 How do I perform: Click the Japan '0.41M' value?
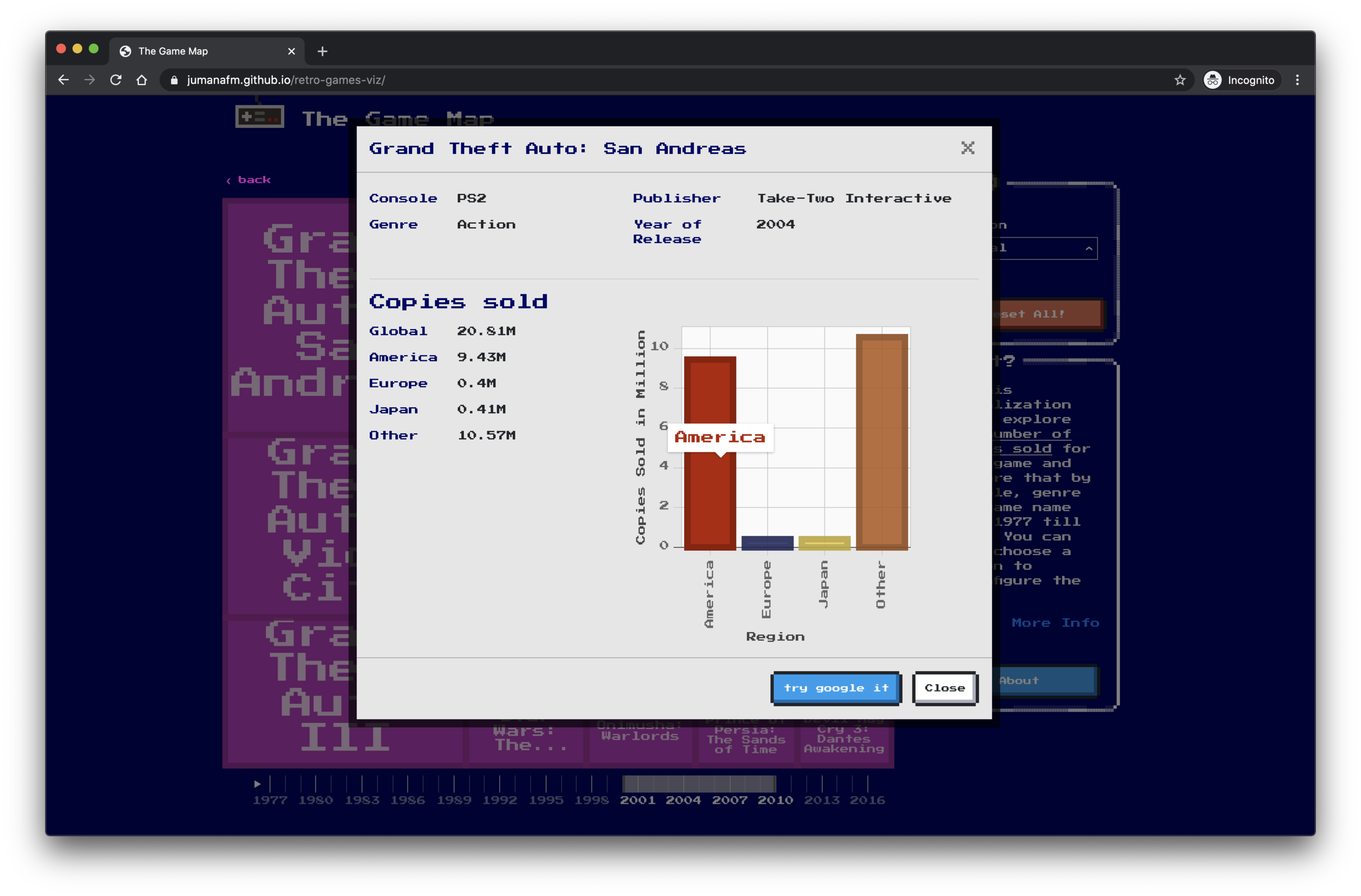[481, 409]
